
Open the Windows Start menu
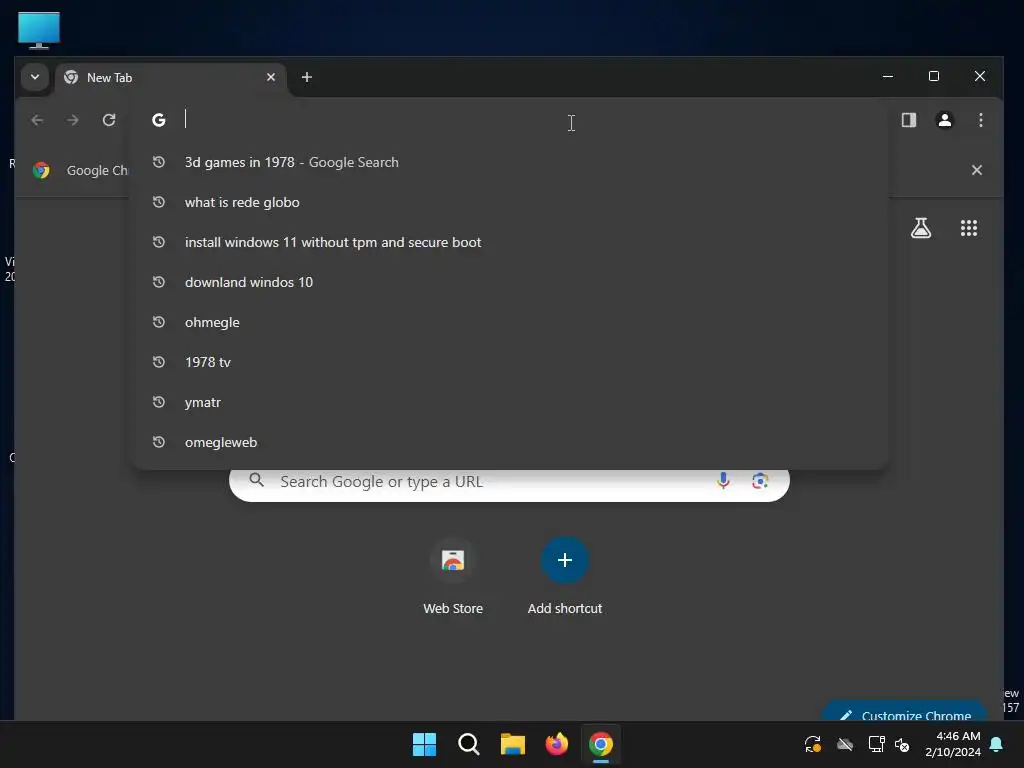(x=424, y=744)
